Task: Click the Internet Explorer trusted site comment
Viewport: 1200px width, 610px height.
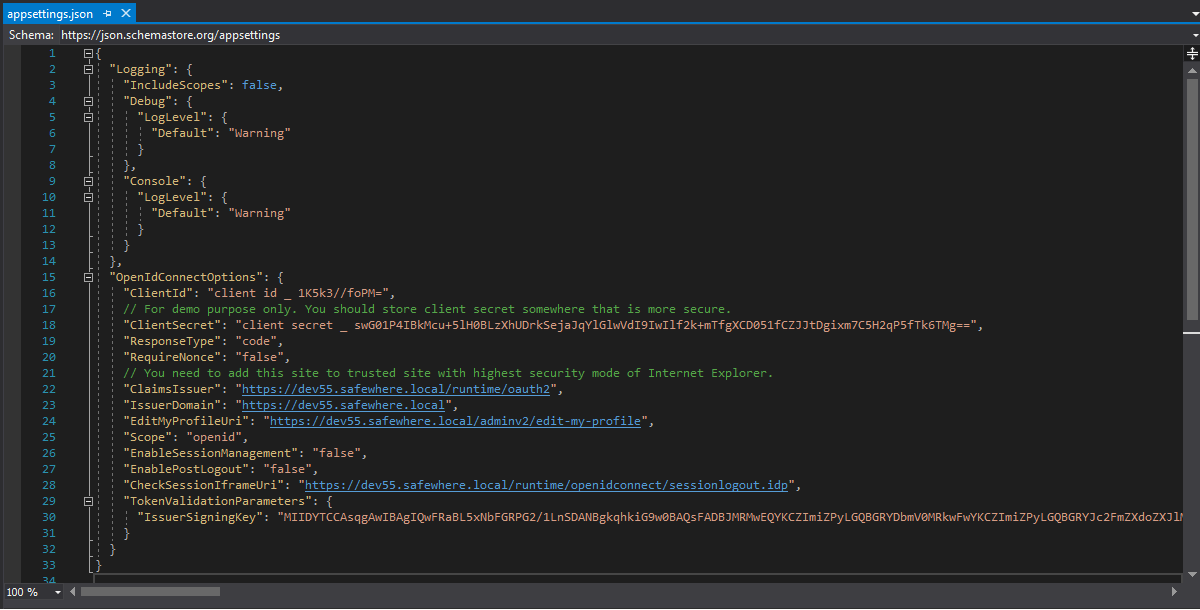Action: point(448,373)
